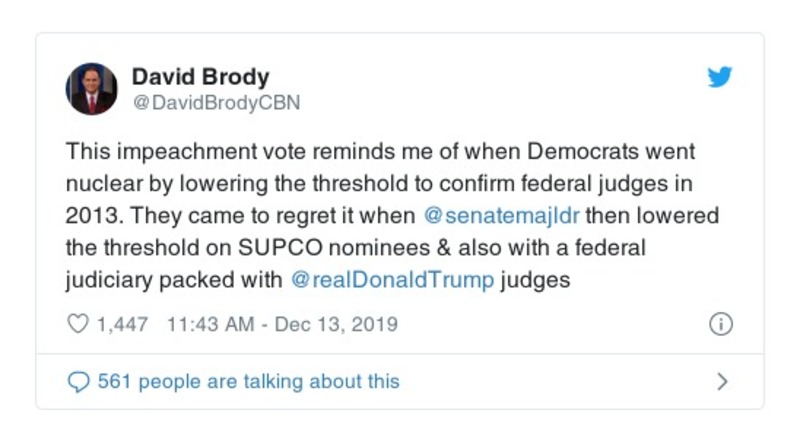Click the David Brody display name
Image resolution: width=800 pixels, height=445 pixels.
coord(200,77)
